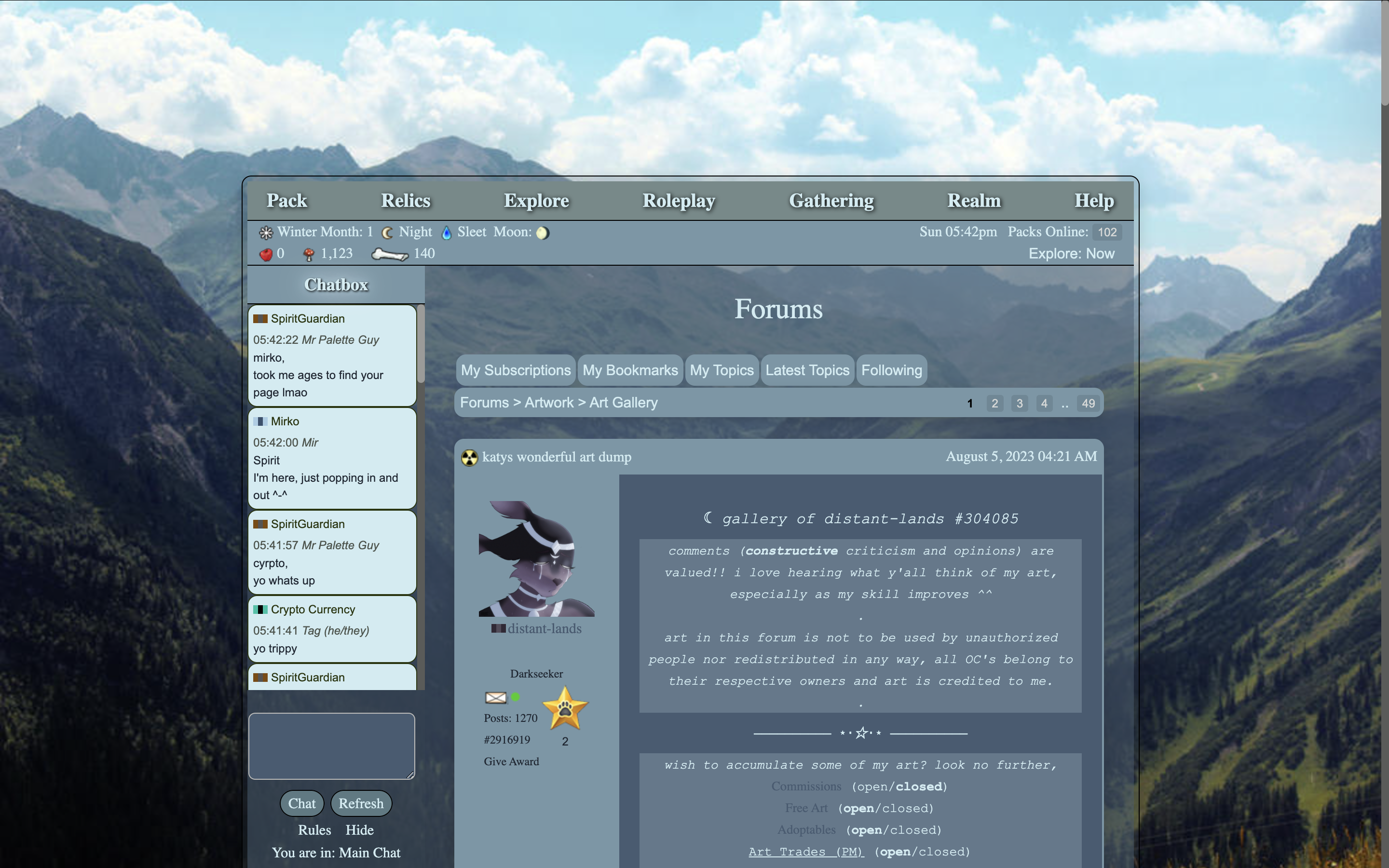1389x868 pixels.
Task: Click the mushroom currency icon
Action: point(309,254)
